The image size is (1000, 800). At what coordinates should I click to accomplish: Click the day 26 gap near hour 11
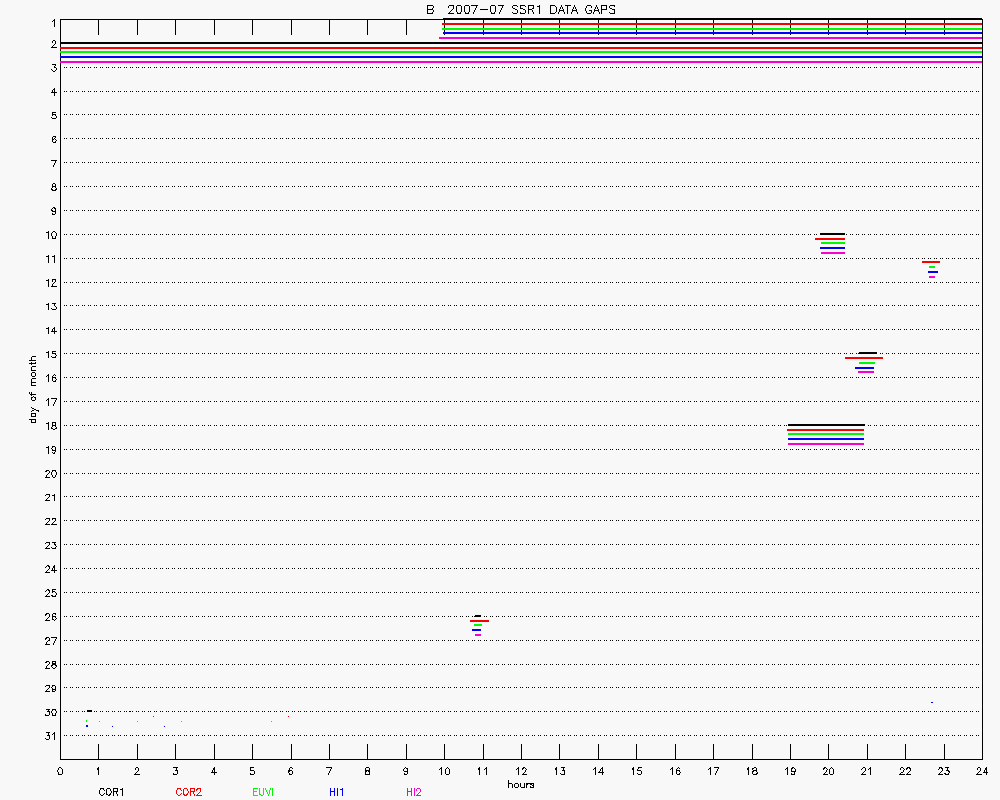pyautogui.click(x=479, y=625)
